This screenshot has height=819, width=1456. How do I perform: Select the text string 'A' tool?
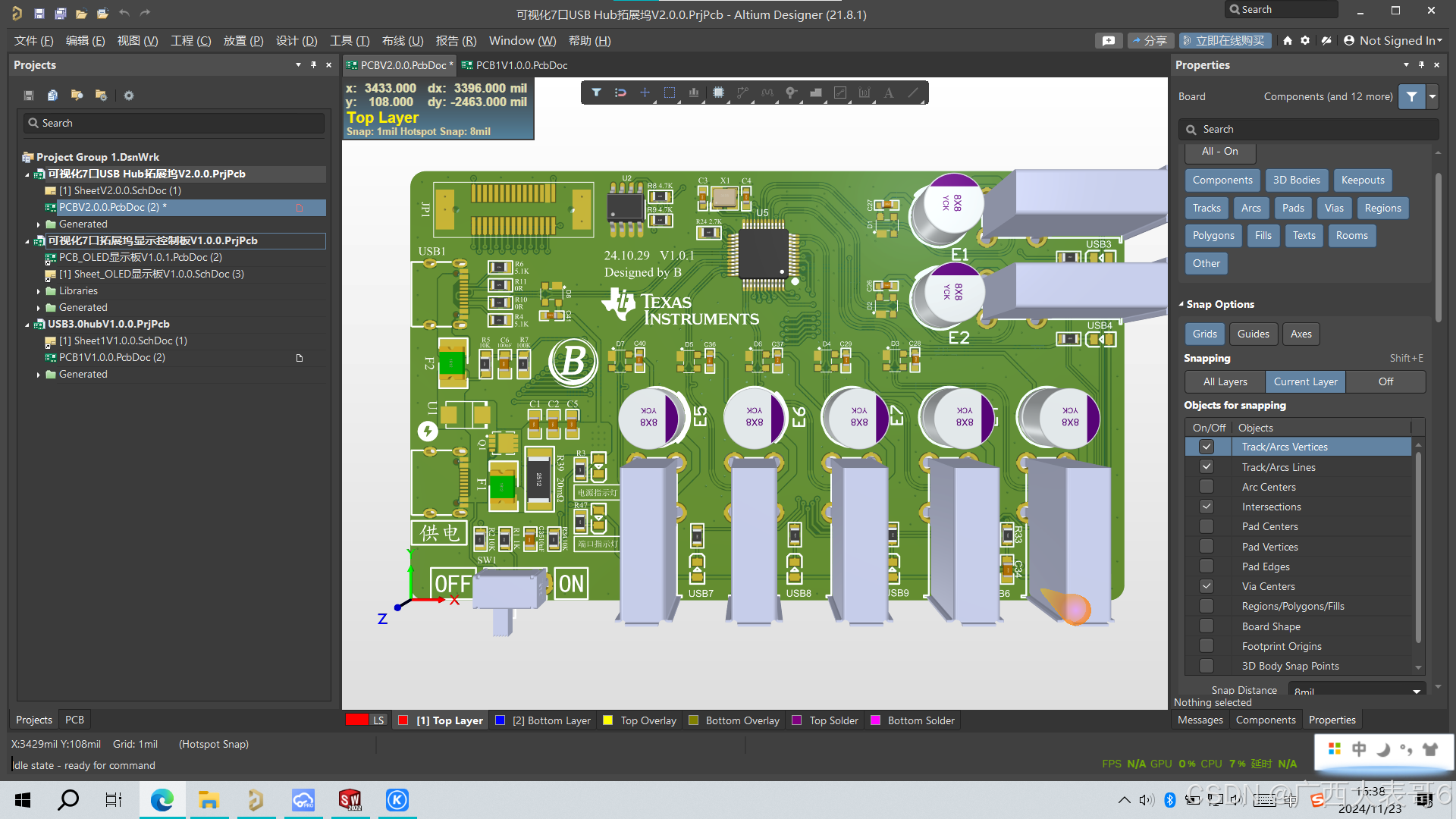pos(889,93)
